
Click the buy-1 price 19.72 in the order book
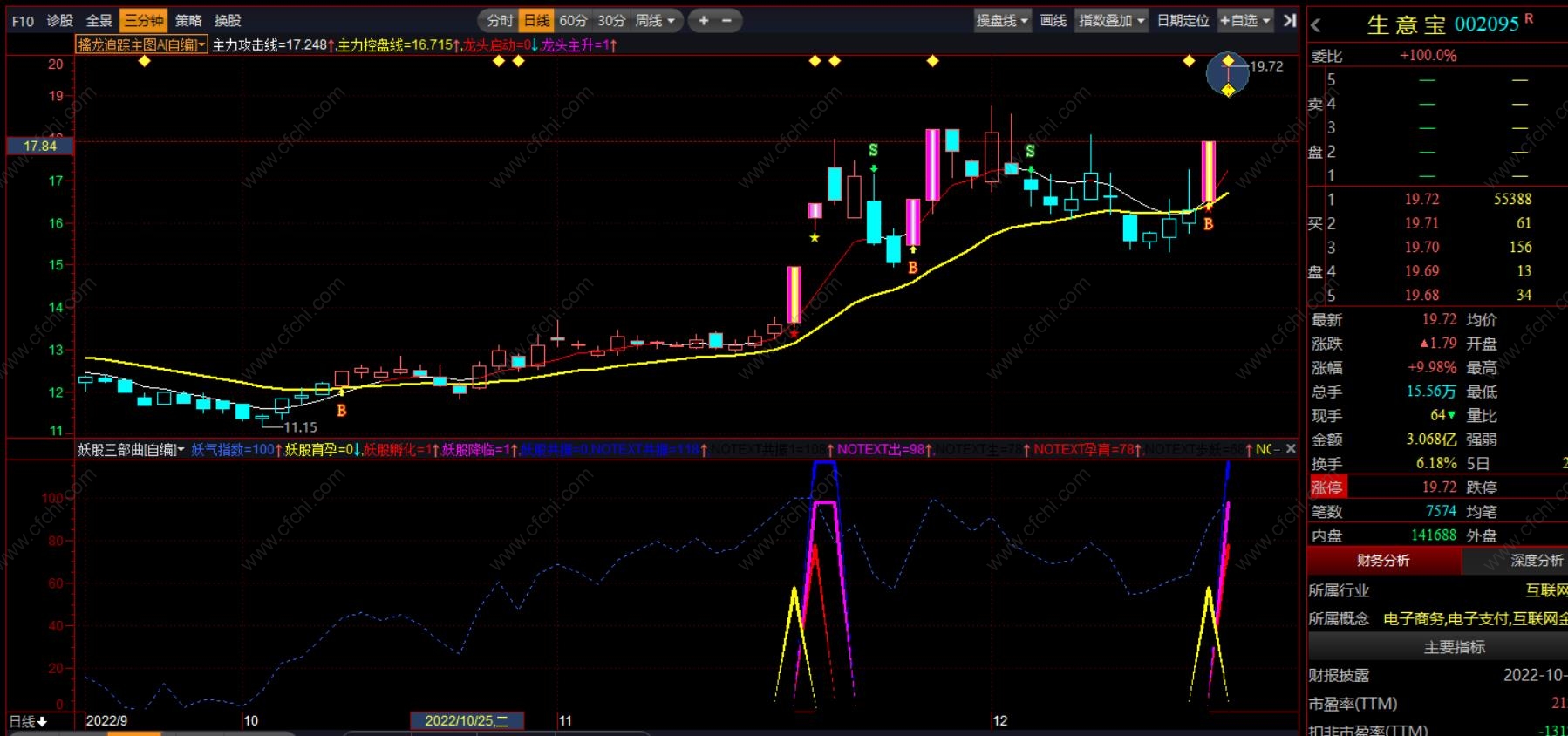click(1421, 199)
